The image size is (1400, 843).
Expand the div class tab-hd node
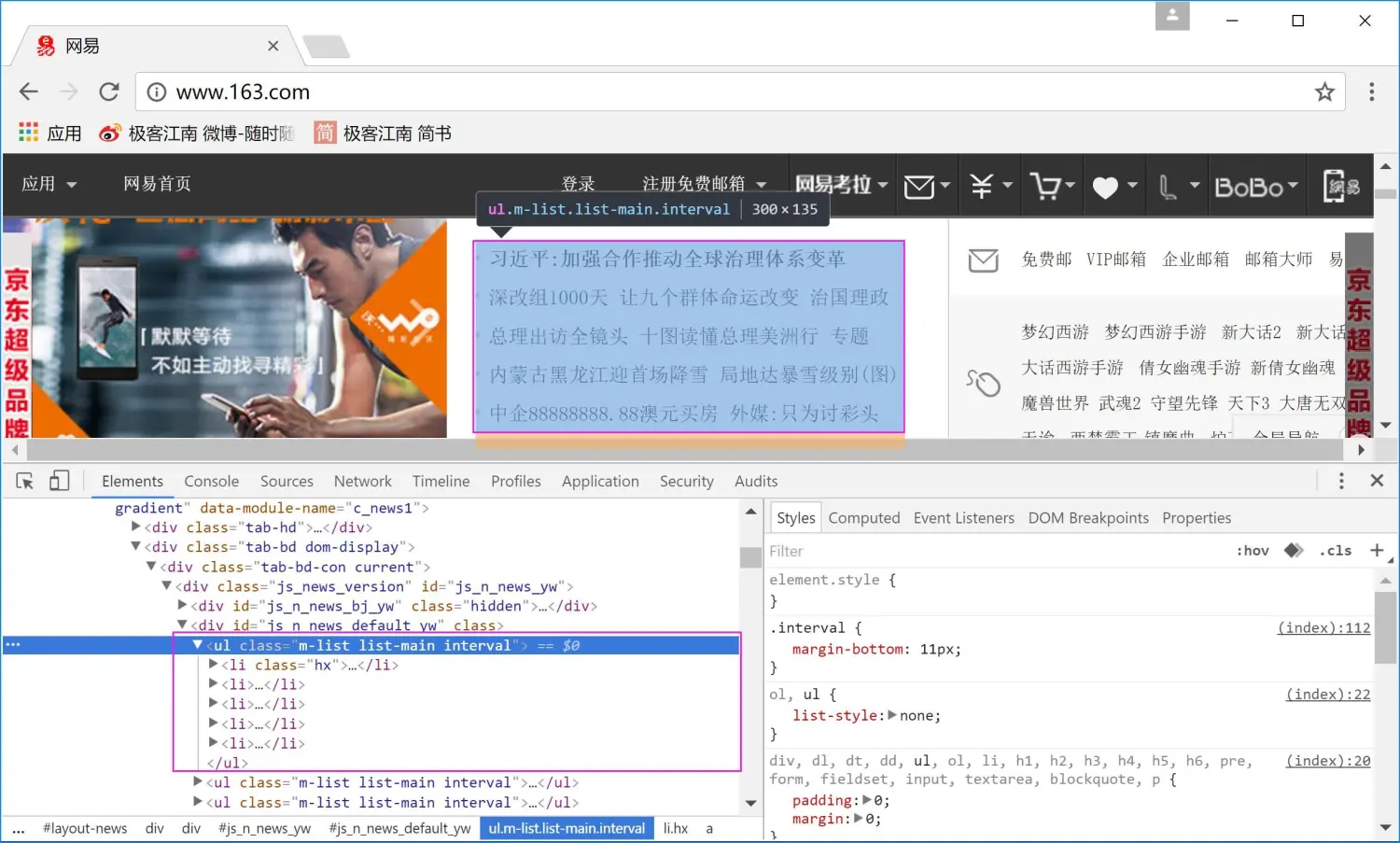[136, 527]
